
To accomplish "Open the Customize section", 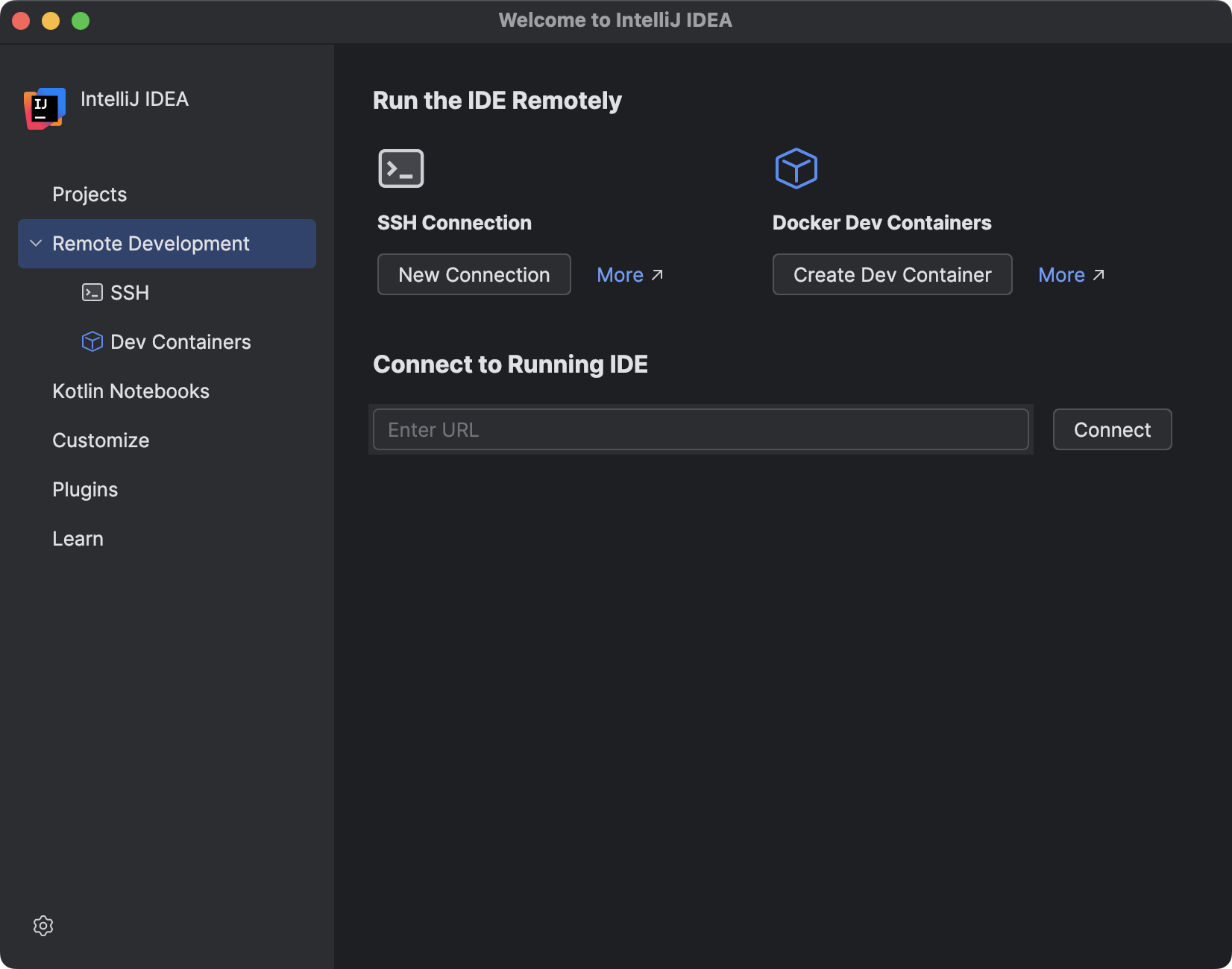I will [x=101, y=441].
